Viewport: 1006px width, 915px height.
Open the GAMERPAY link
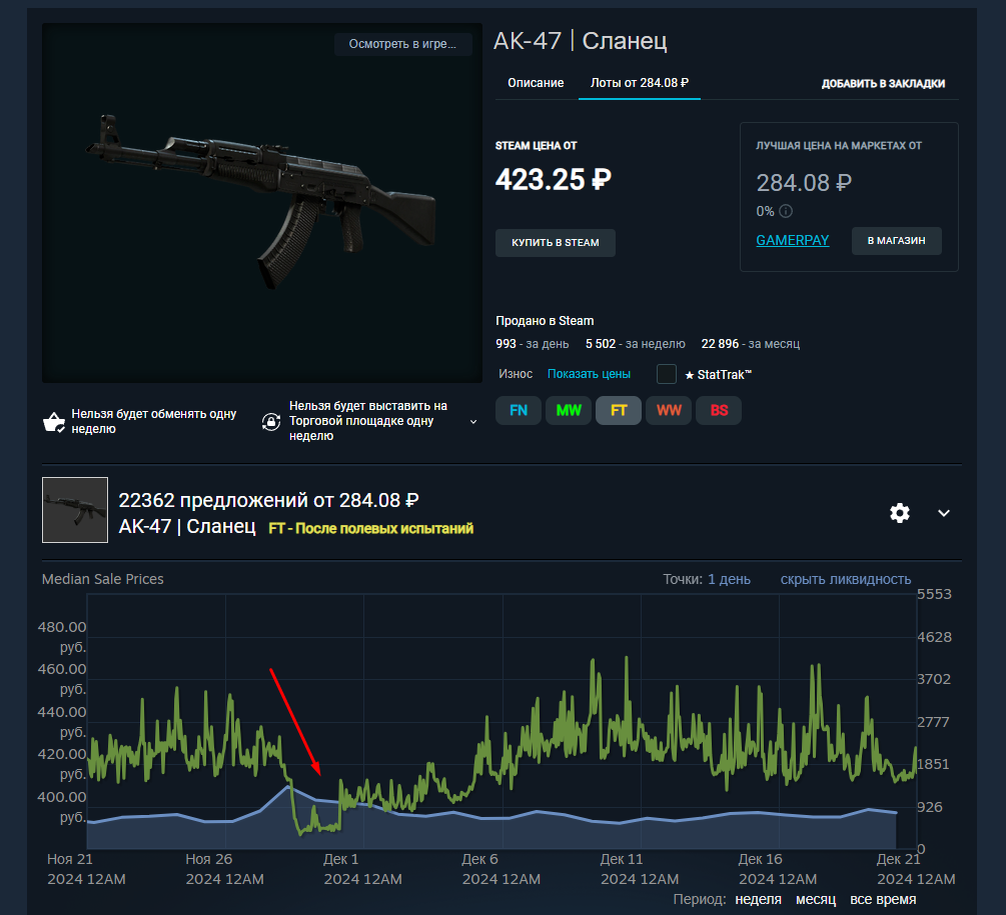pyautogui.click(x=792, y=240)
